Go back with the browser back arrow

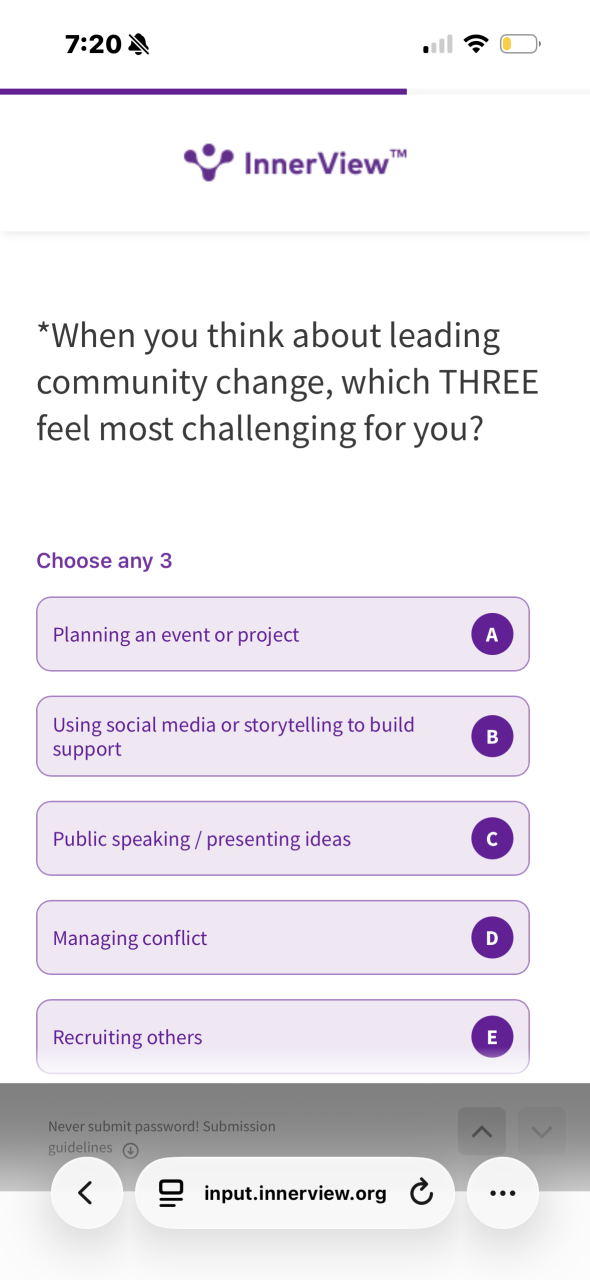[x=86, y=1192]
